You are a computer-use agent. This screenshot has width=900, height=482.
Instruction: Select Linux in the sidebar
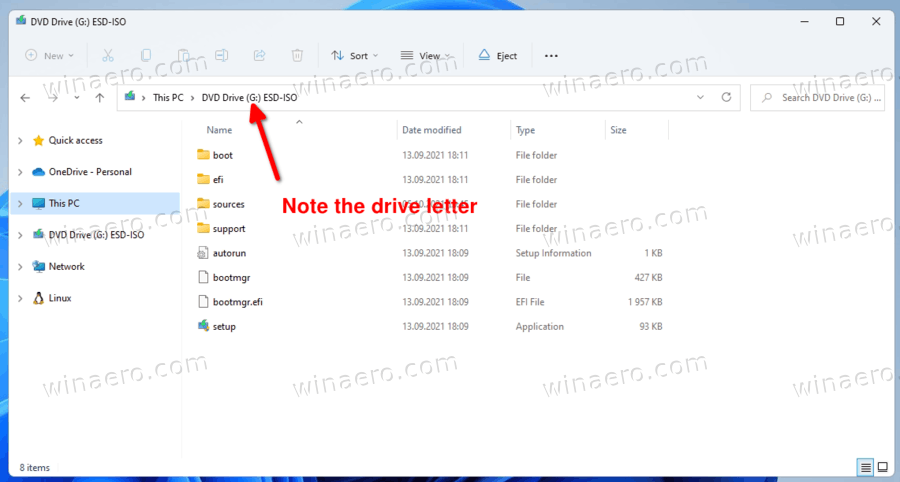pyautogui.click(x=60, y=298)
